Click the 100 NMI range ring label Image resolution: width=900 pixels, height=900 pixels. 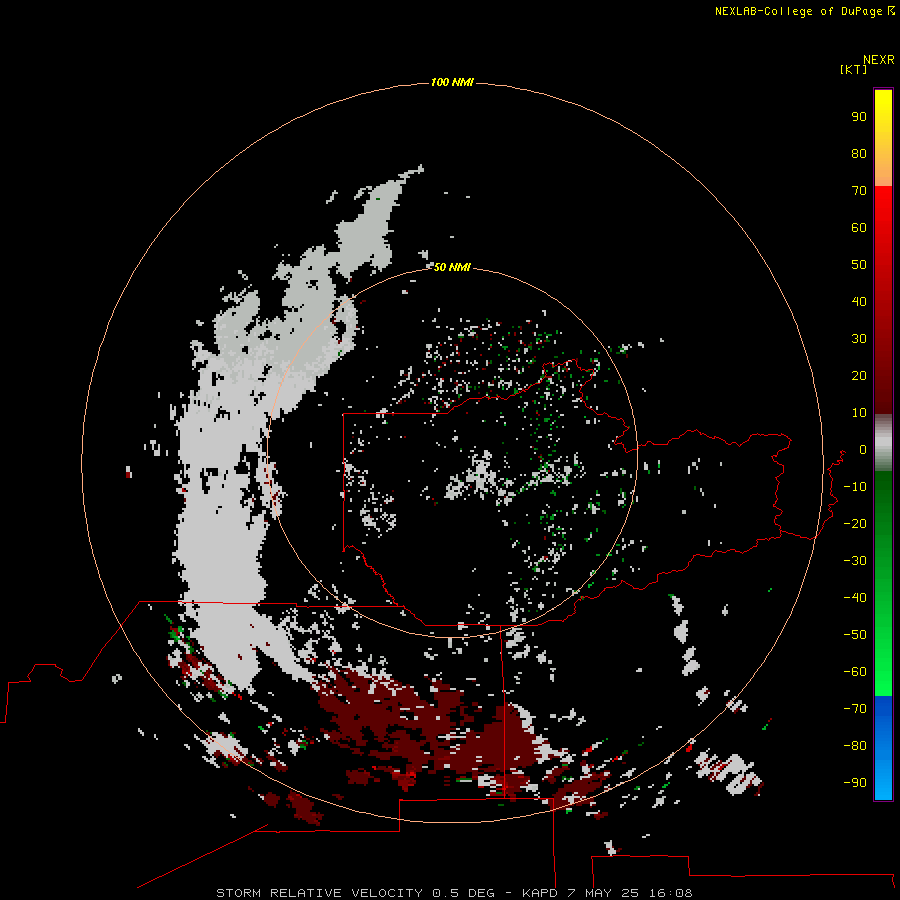(452, 82)
